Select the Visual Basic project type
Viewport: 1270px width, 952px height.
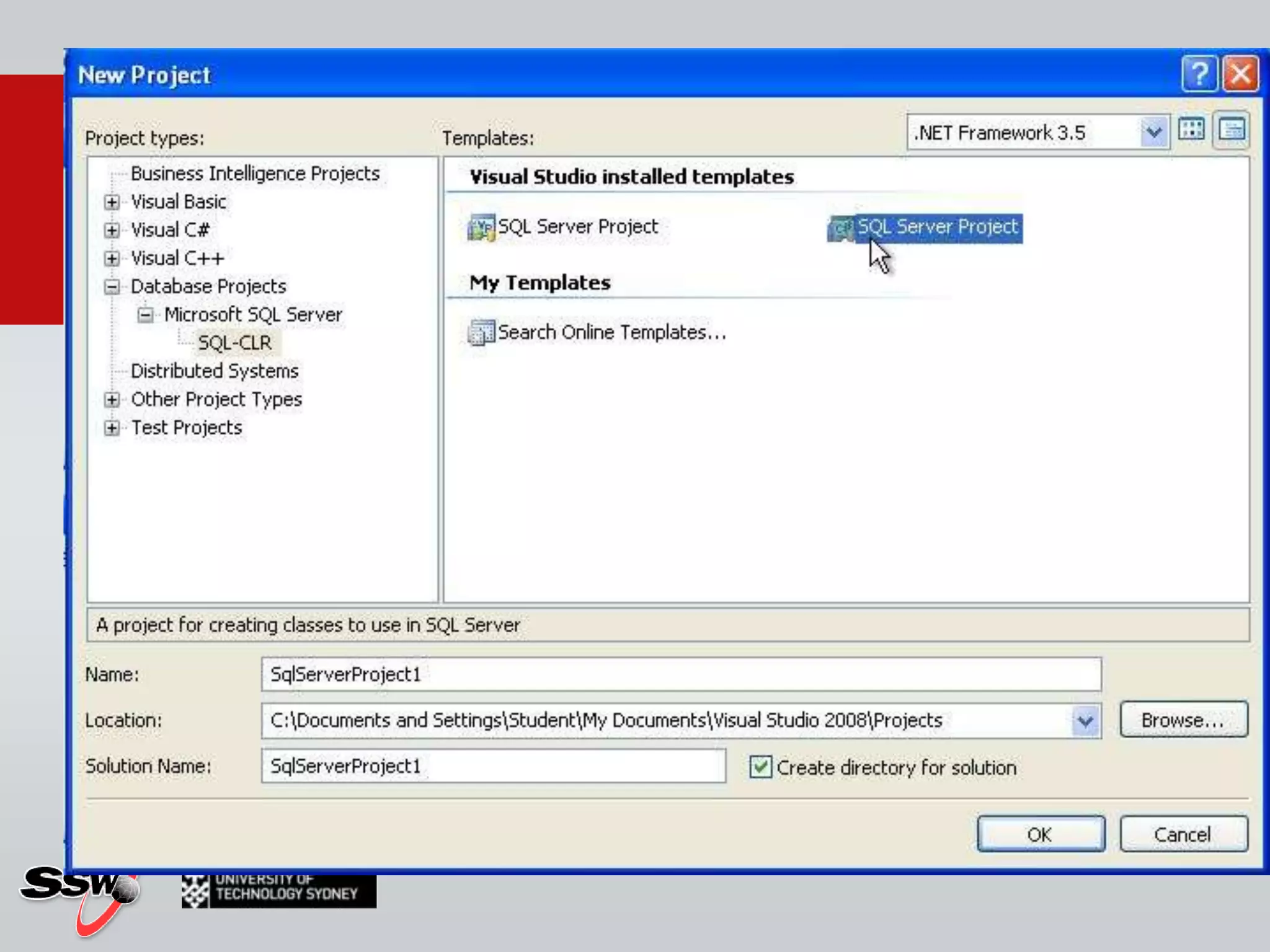(x=179, y=202)
